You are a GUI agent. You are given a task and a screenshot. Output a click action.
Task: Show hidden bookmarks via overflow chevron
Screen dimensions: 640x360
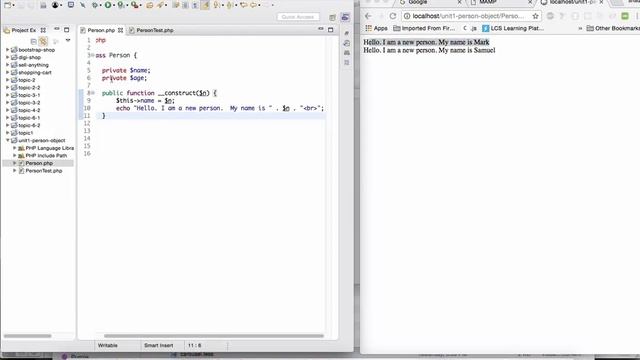click(580, 28)
